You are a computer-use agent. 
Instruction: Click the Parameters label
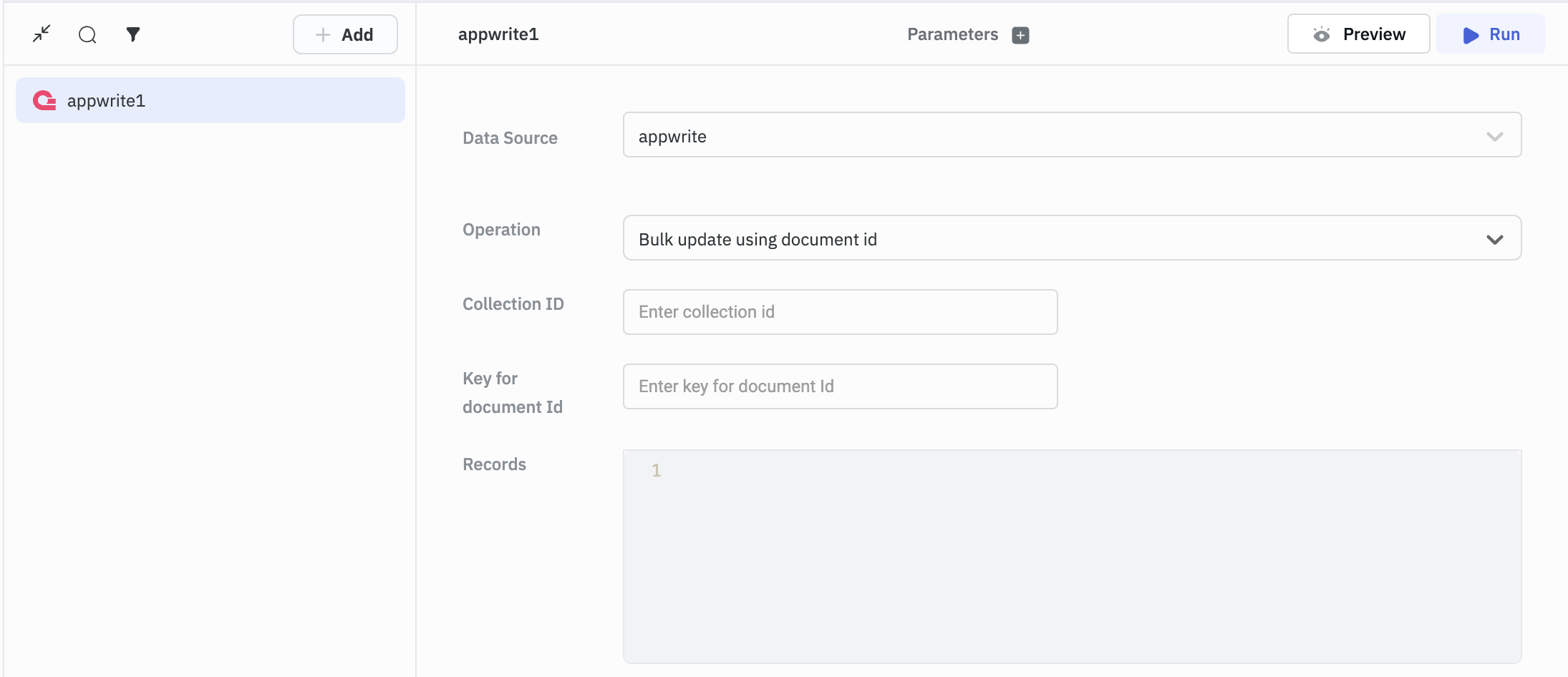(952, 34)
